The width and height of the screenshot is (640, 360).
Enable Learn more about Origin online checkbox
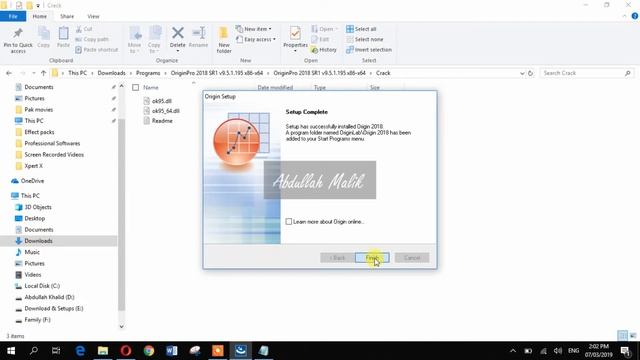289,222
